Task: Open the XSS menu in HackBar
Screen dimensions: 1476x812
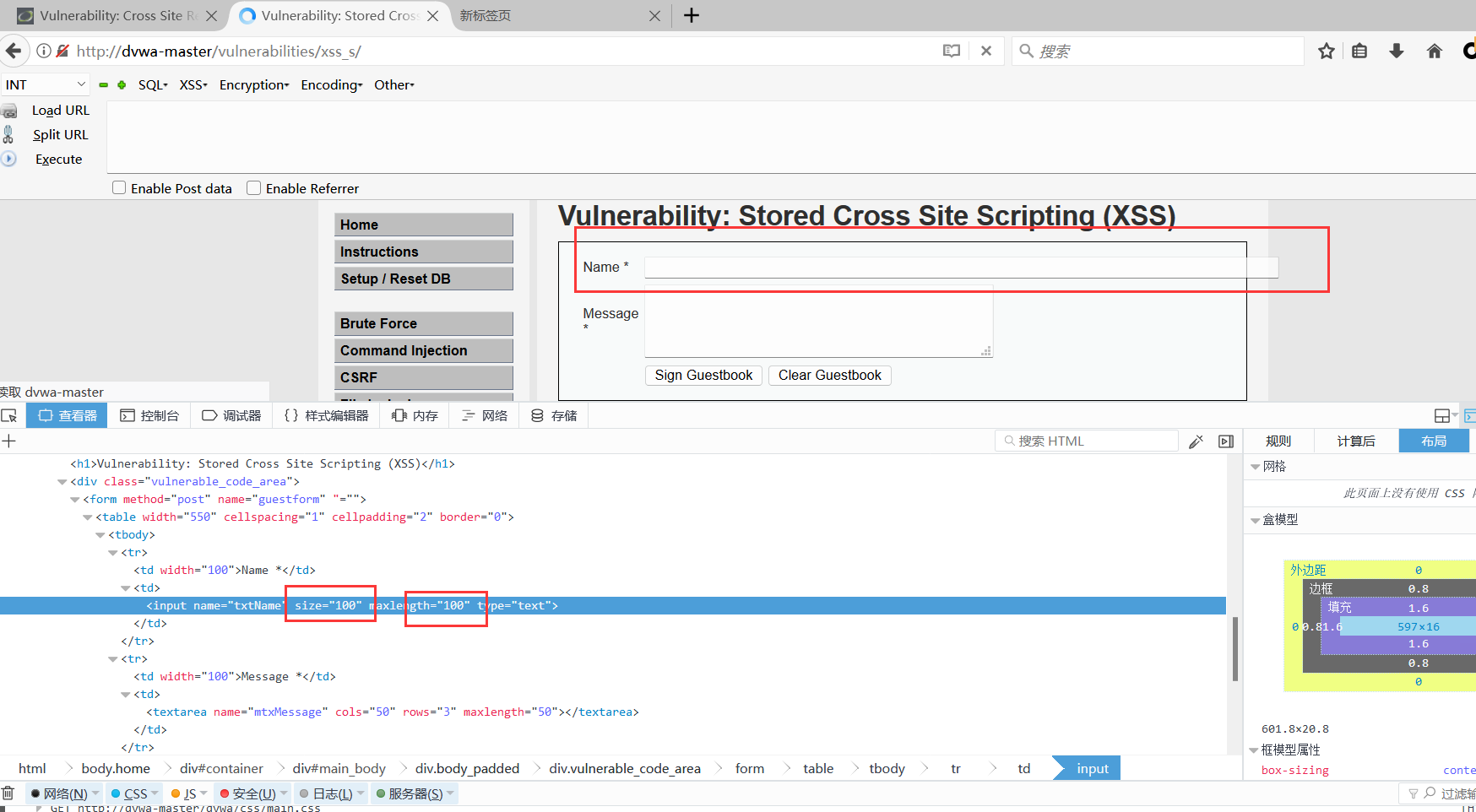Action: pyautogui.click(x=193, y=84)
